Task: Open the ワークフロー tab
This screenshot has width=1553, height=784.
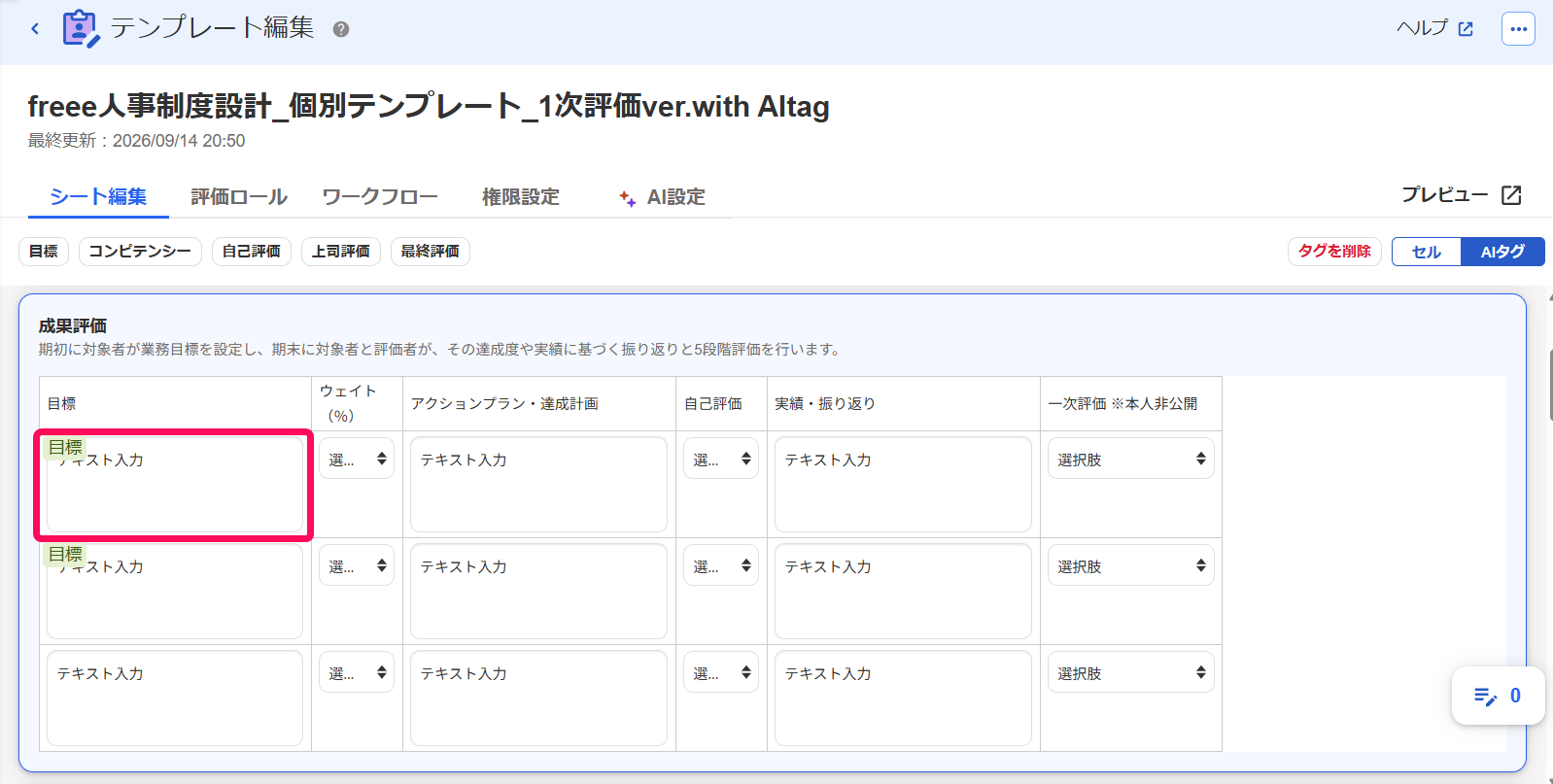Action: (380, 197)
